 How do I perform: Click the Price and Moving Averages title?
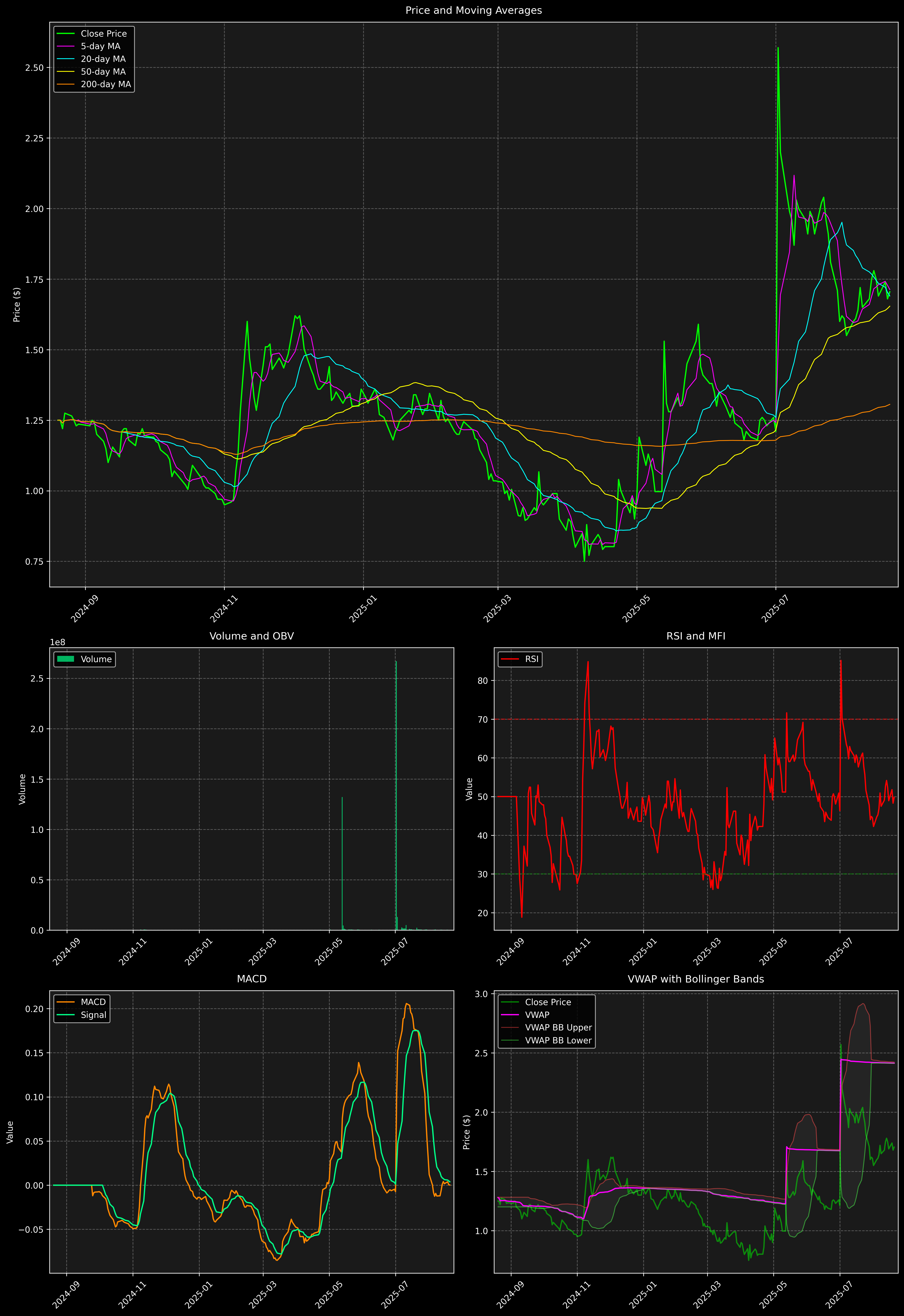point(473,10)
